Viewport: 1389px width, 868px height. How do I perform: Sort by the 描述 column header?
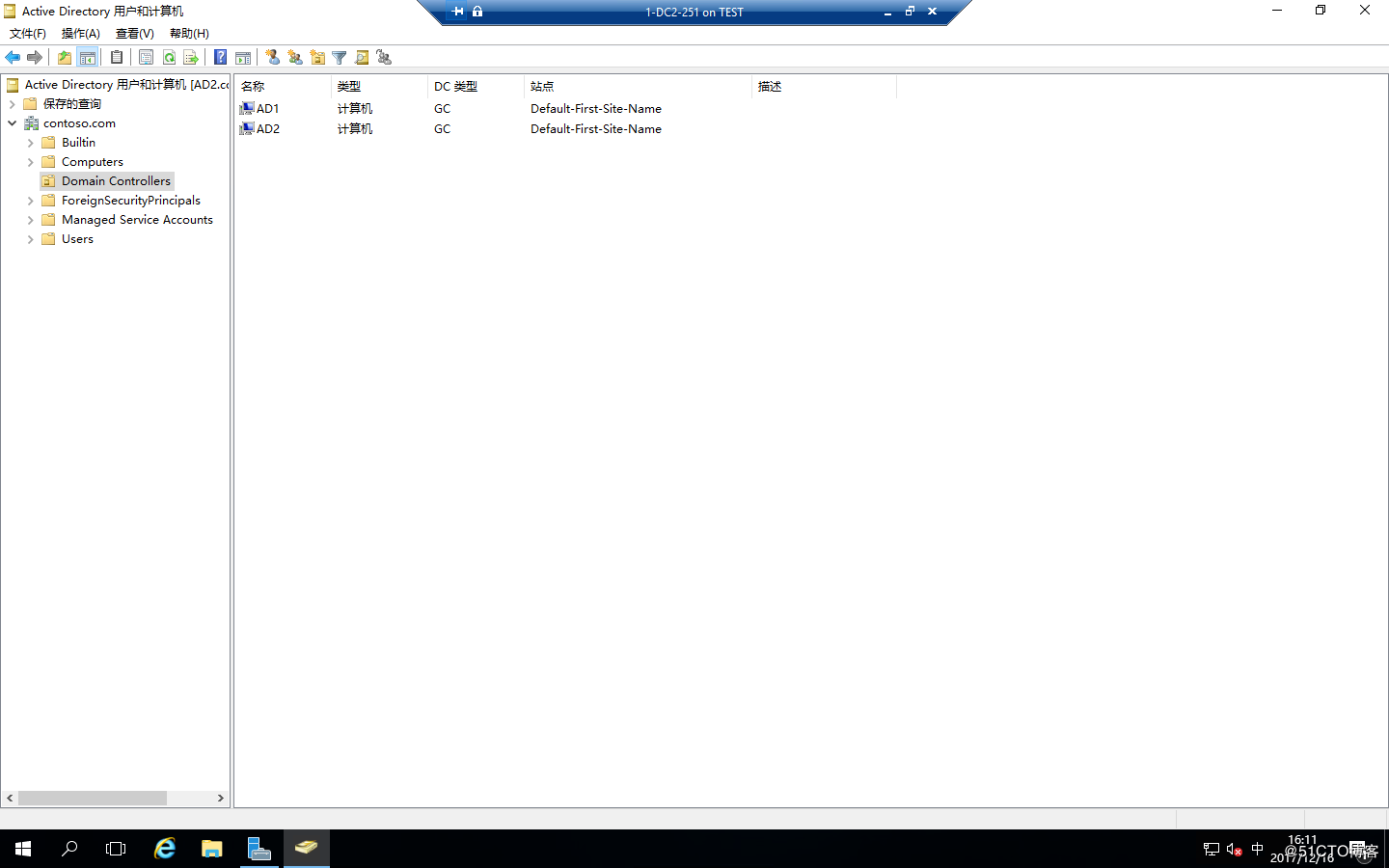click(x=824, y=87)
